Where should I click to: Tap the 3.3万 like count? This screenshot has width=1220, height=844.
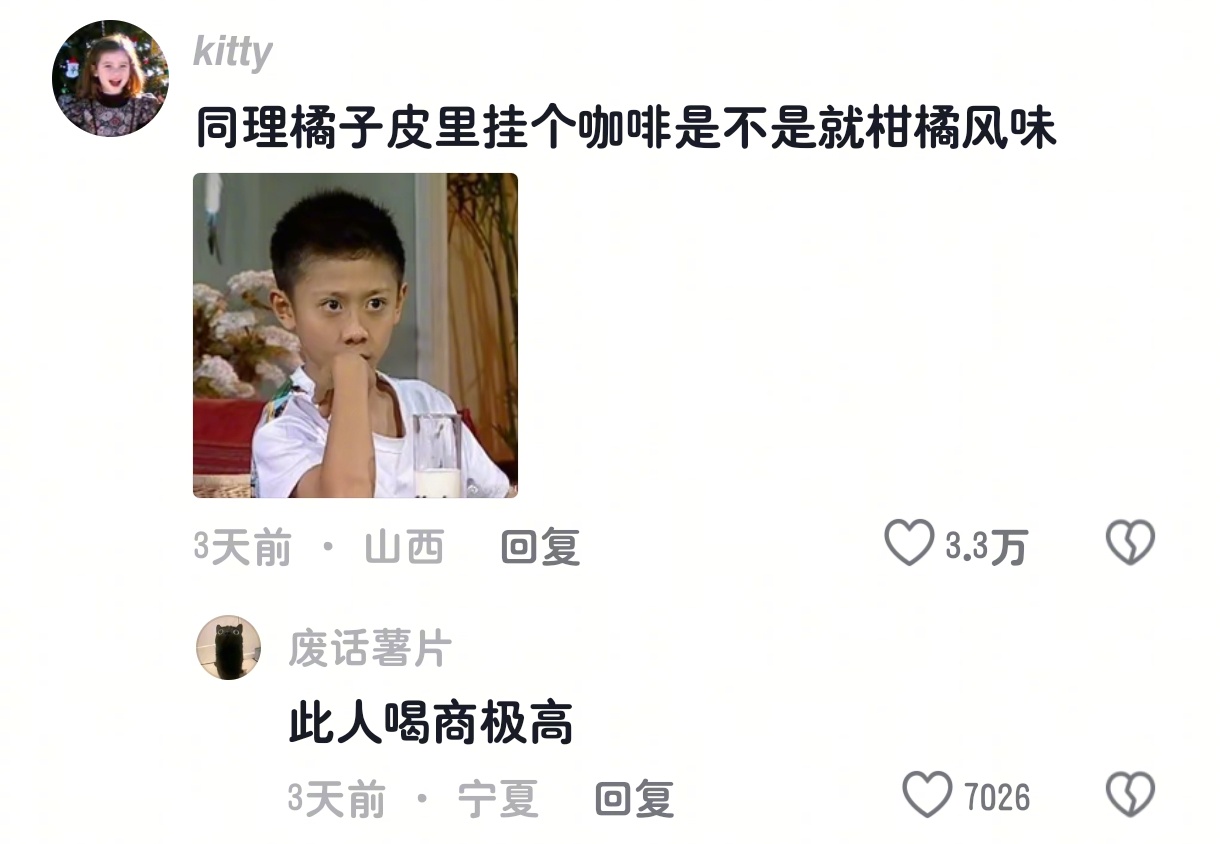[986, 547]
